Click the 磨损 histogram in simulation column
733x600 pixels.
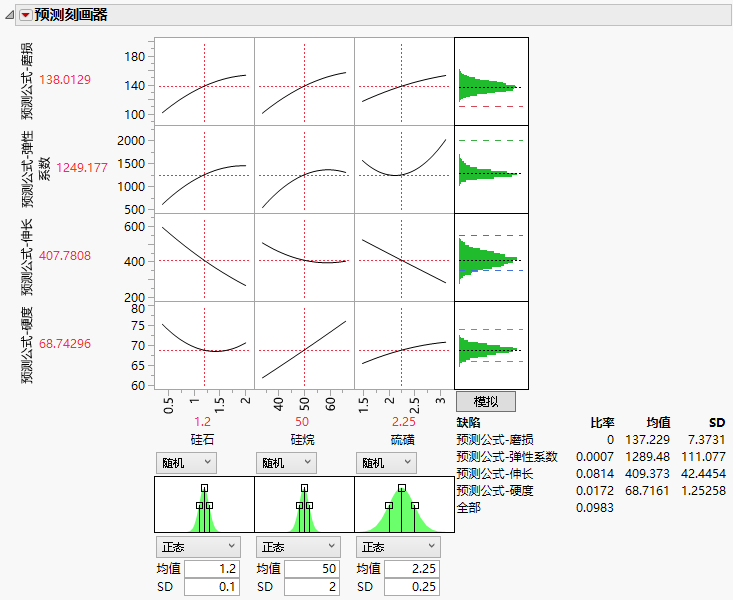[x=491, y=81]
